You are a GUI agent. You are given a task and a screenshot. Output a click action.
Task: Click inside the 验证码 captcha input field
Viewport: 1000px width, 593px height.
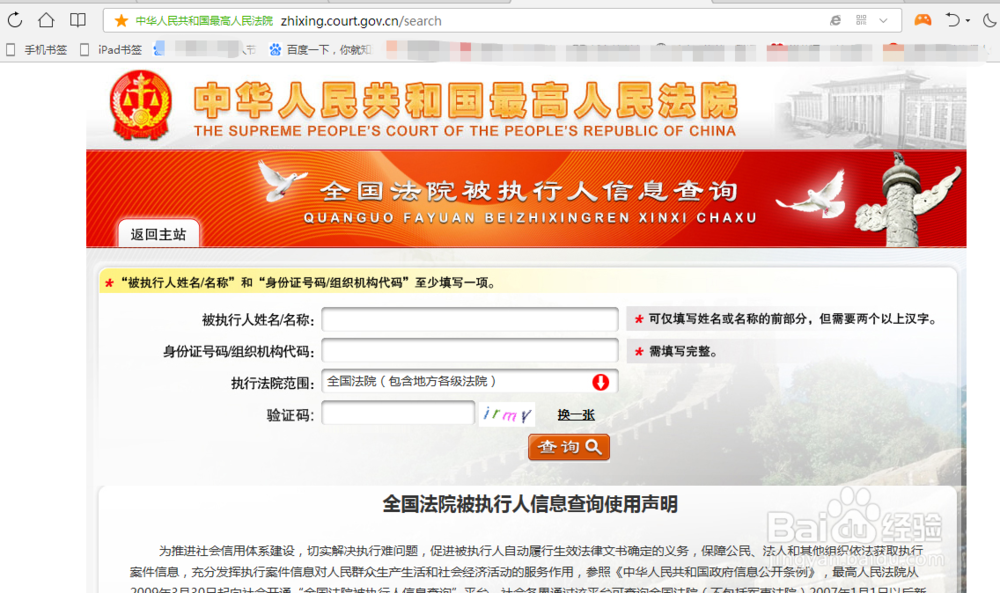(397, 413)
